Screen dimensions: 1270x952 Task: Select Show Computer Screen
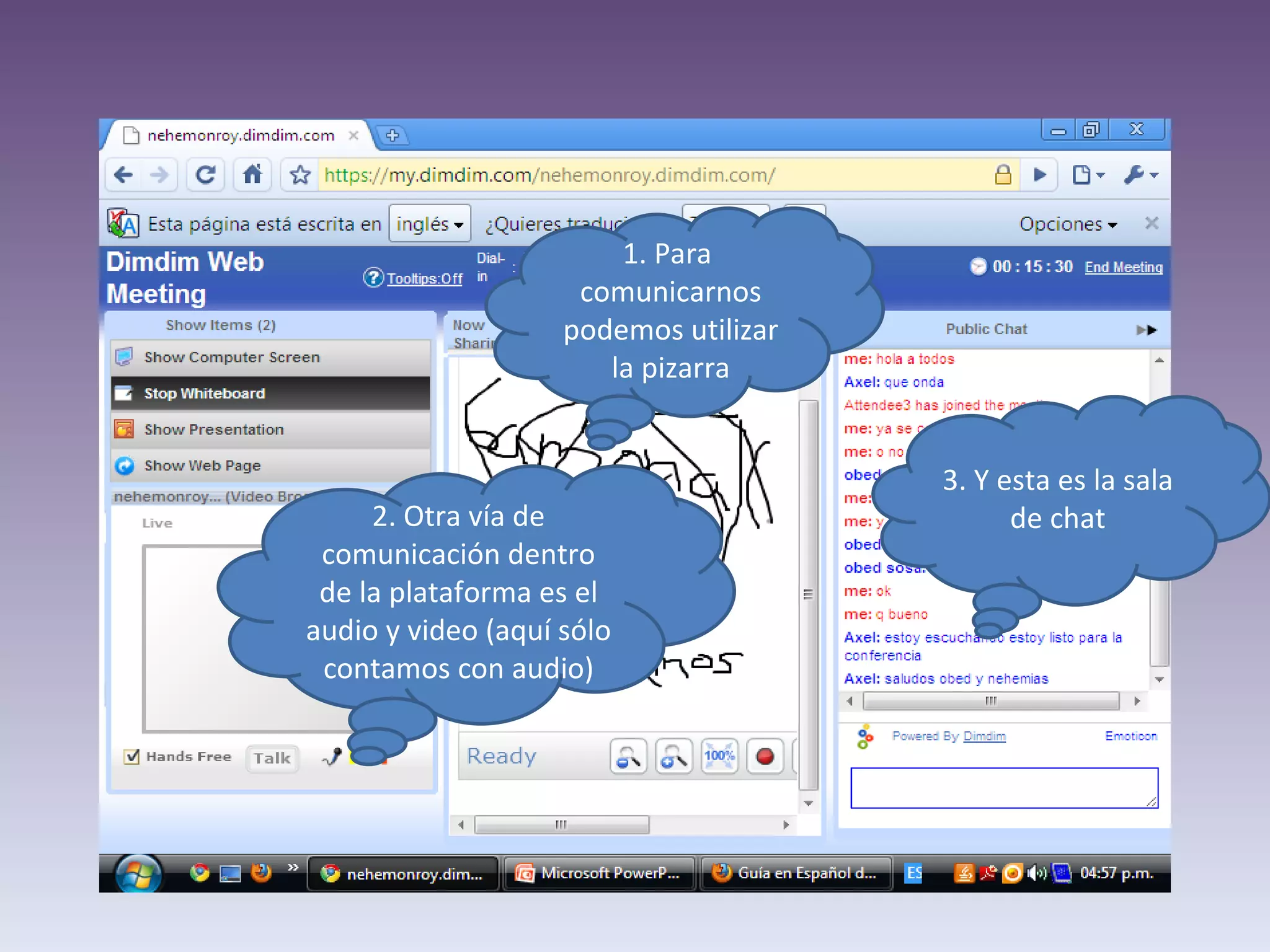(270, 358)
